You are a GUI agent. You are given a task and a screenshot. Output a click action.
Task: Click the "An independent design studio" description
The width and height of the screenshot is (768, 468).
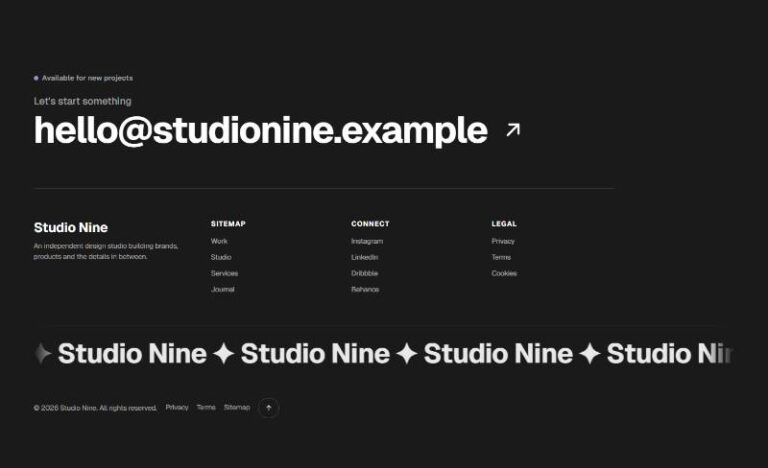point(106,251)
